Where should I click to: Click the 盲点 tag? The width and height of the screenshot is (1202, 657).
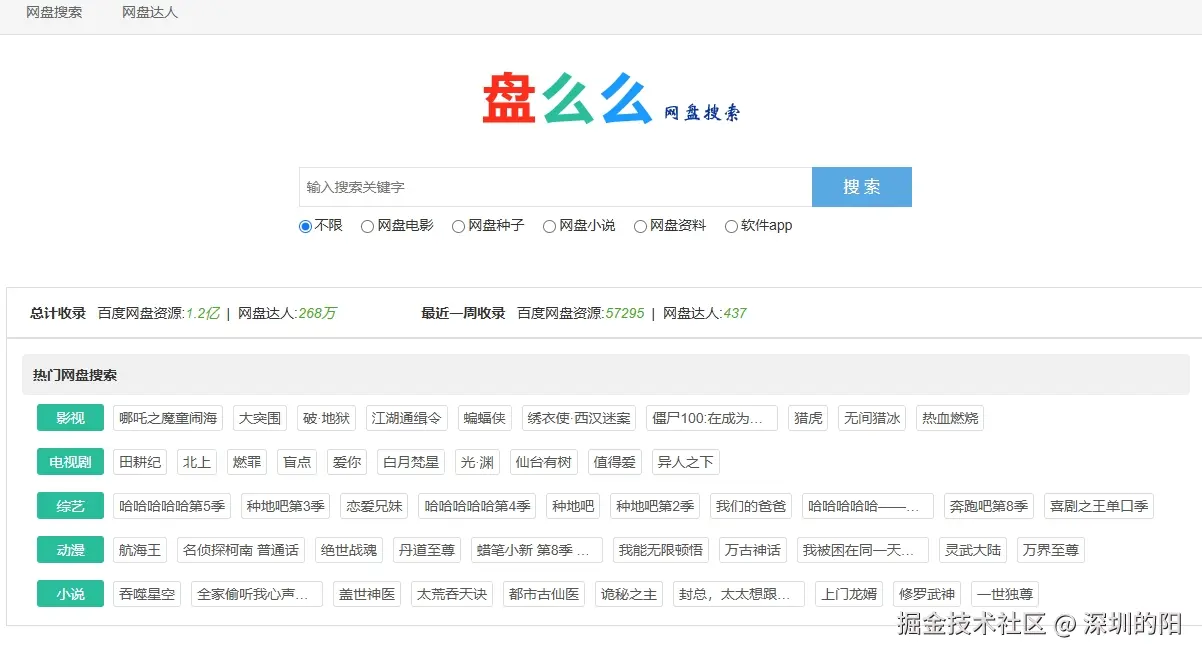pyautogui.click(x=297, y=462)
